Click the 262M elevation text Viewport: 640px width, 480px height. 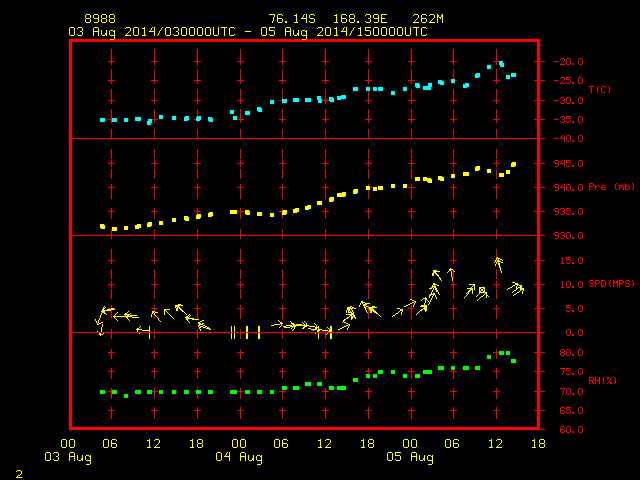click(x=428, y=19)
